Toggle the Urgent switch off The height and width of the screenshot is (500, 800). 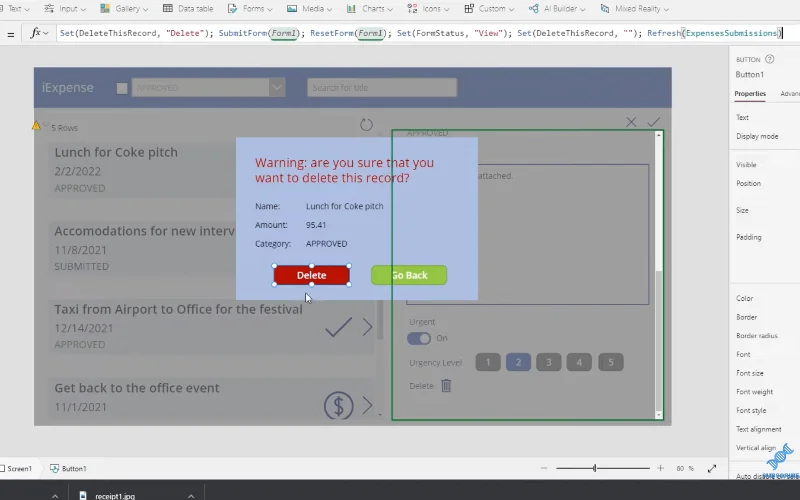[419, 338]
